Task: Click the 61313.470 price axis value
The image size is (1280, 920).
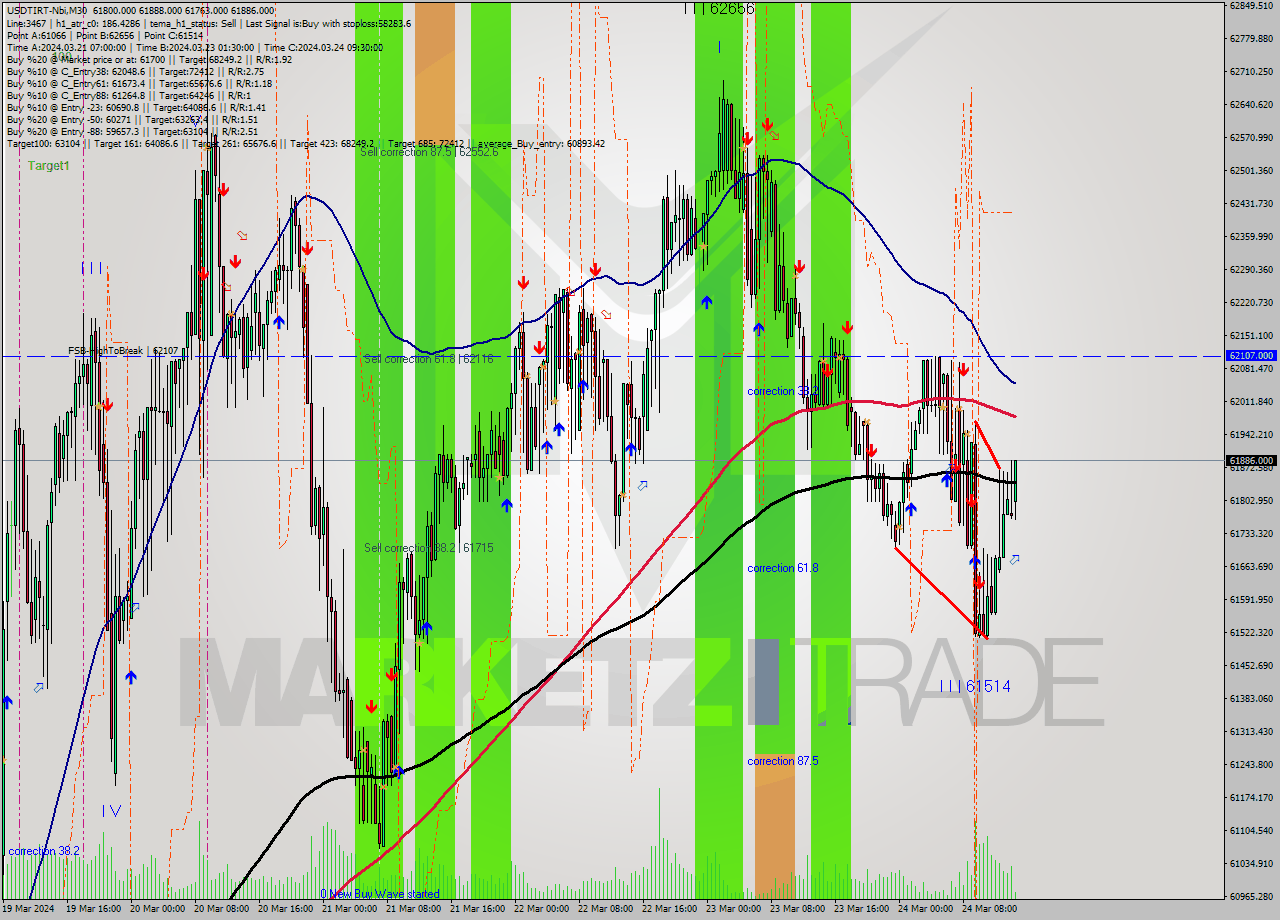Action: (1250, 731)
